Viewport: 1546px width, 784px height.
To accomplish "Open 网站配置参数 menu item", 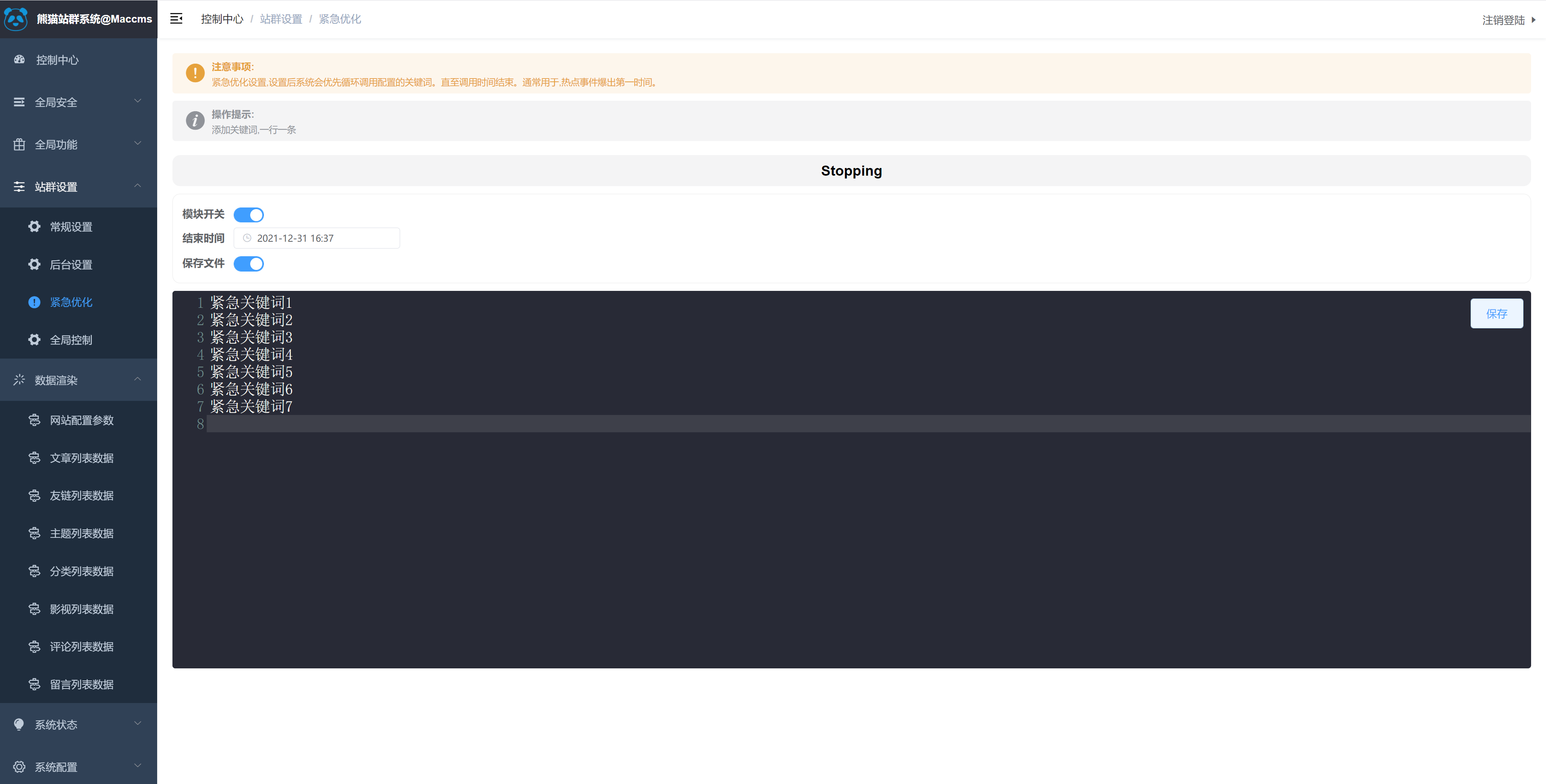I will pyautogui.click(x=82, y=420).
